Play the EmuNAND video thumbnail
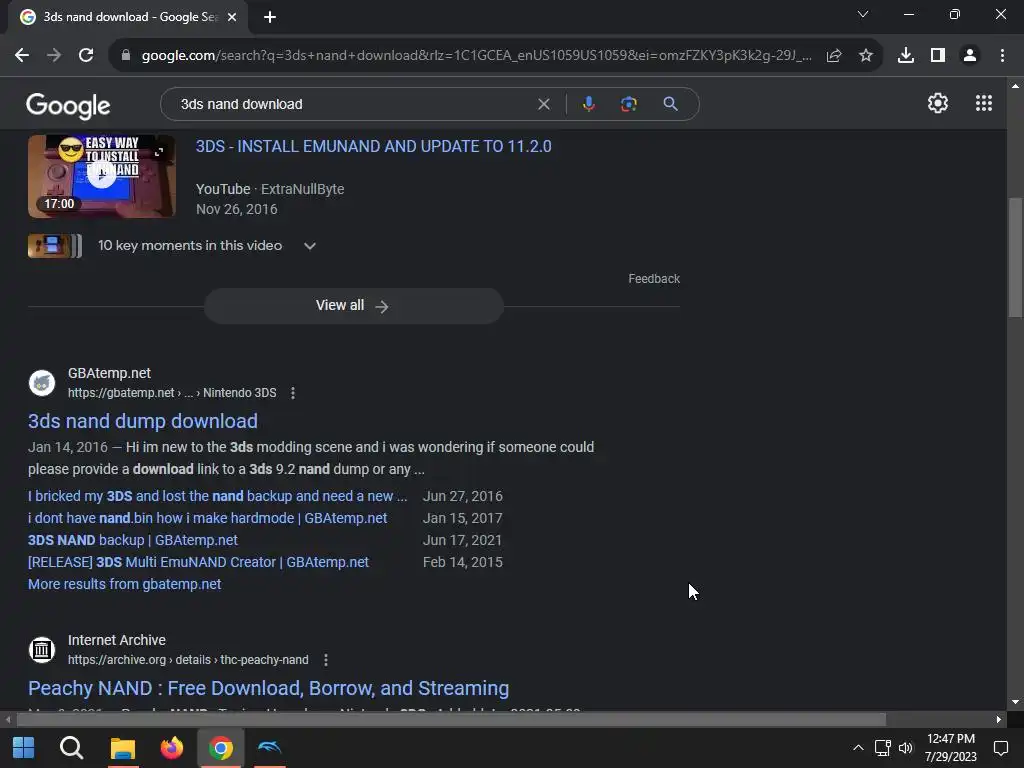The height and width of the screenshot is (768, 1024). pyautogui.click(x=101, y=176)
